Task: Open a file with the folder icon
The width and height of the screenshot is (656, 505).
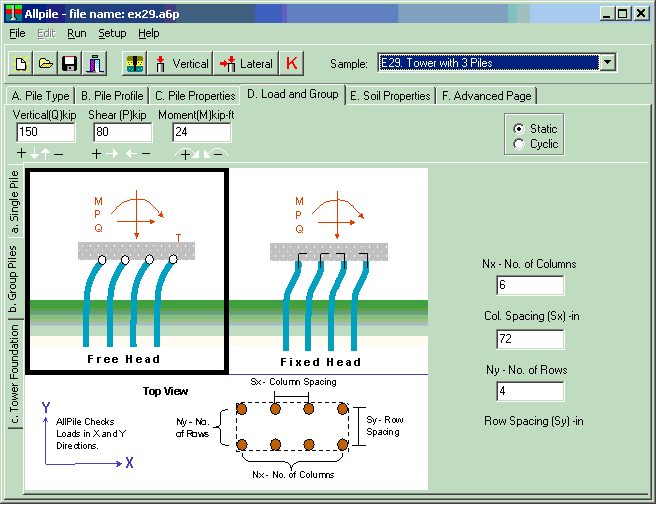Action: tap(45, 64)
